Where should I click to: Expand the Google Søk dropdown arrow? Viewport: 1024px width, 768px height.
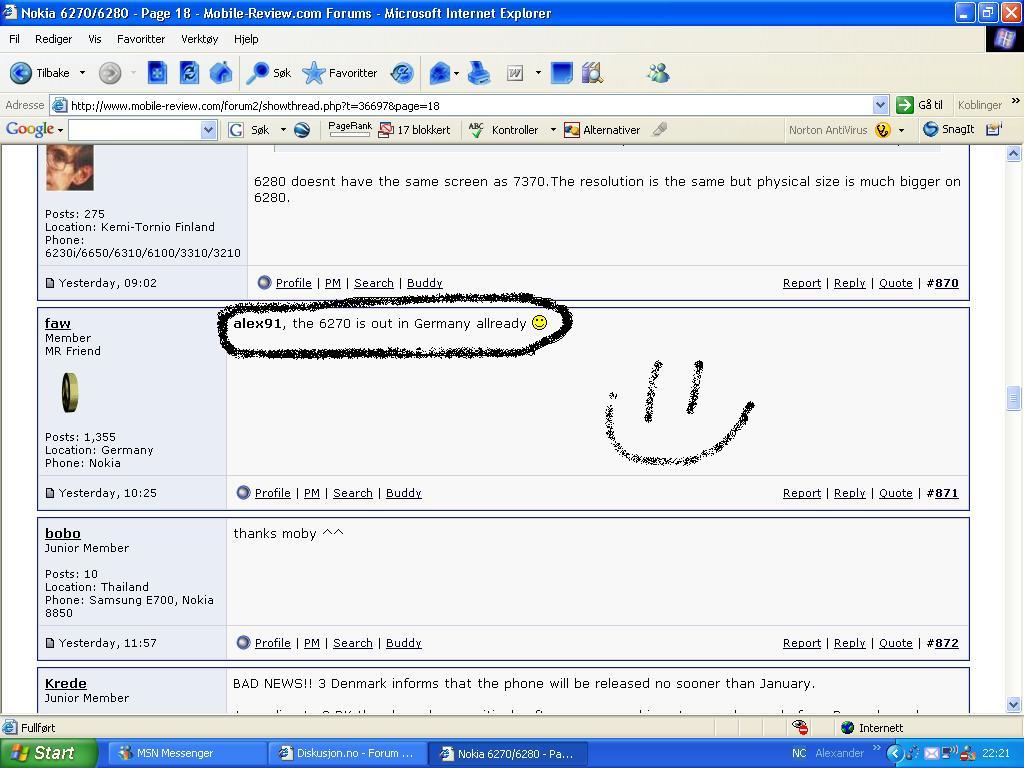tap(283, 130)
